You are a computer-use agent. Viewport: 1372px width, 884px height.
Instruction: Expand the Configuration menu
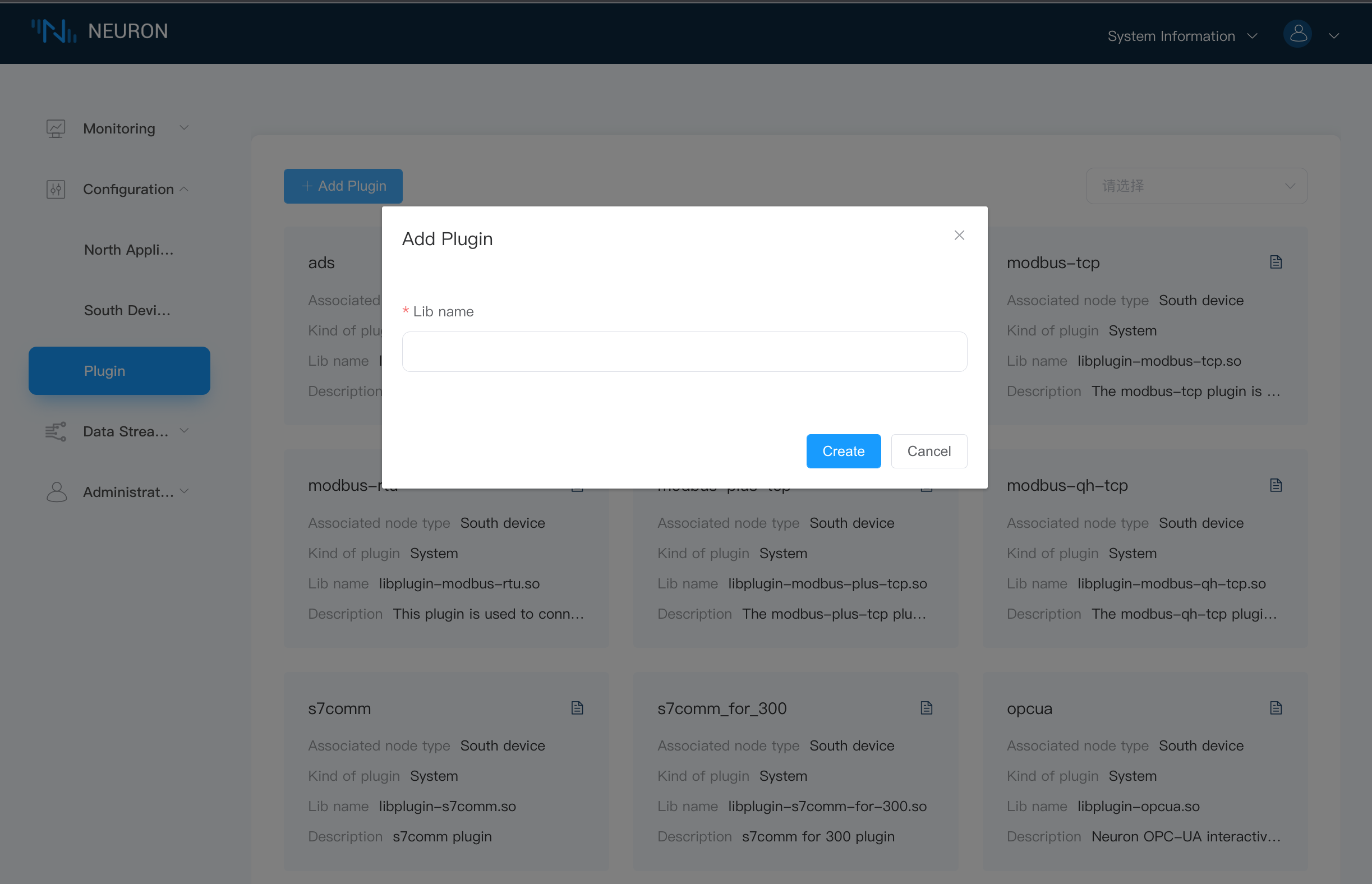120,189
